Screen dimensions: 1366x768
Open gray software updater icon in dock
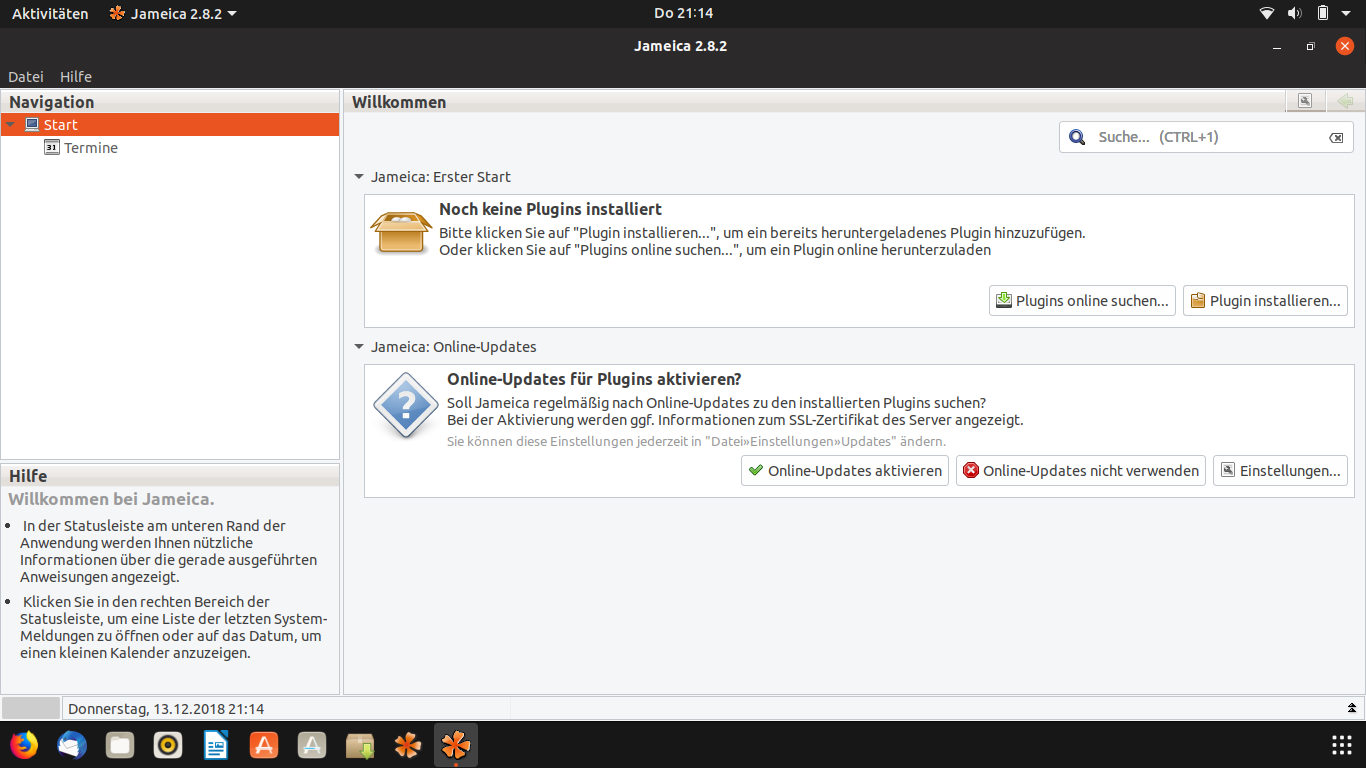click(x=312, y=745)
